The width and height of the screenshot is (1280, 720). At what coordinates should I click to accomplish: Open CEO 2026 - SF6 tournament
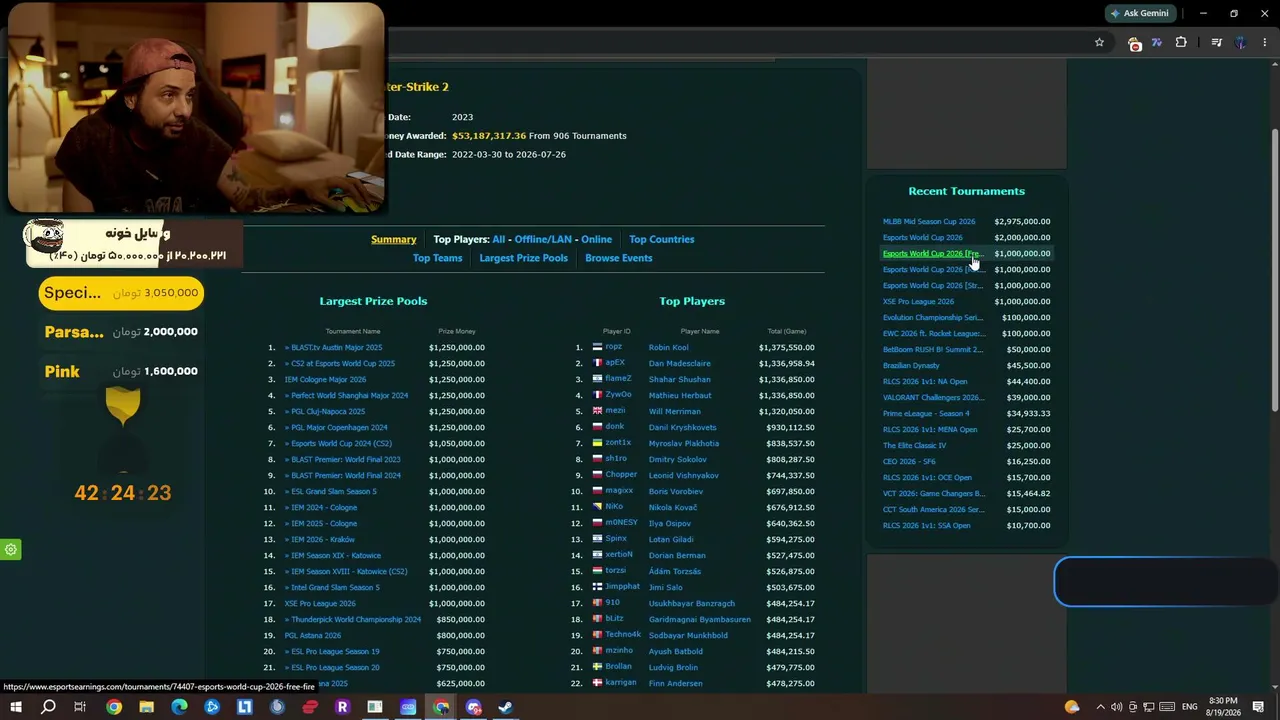(x=909, y=462)
